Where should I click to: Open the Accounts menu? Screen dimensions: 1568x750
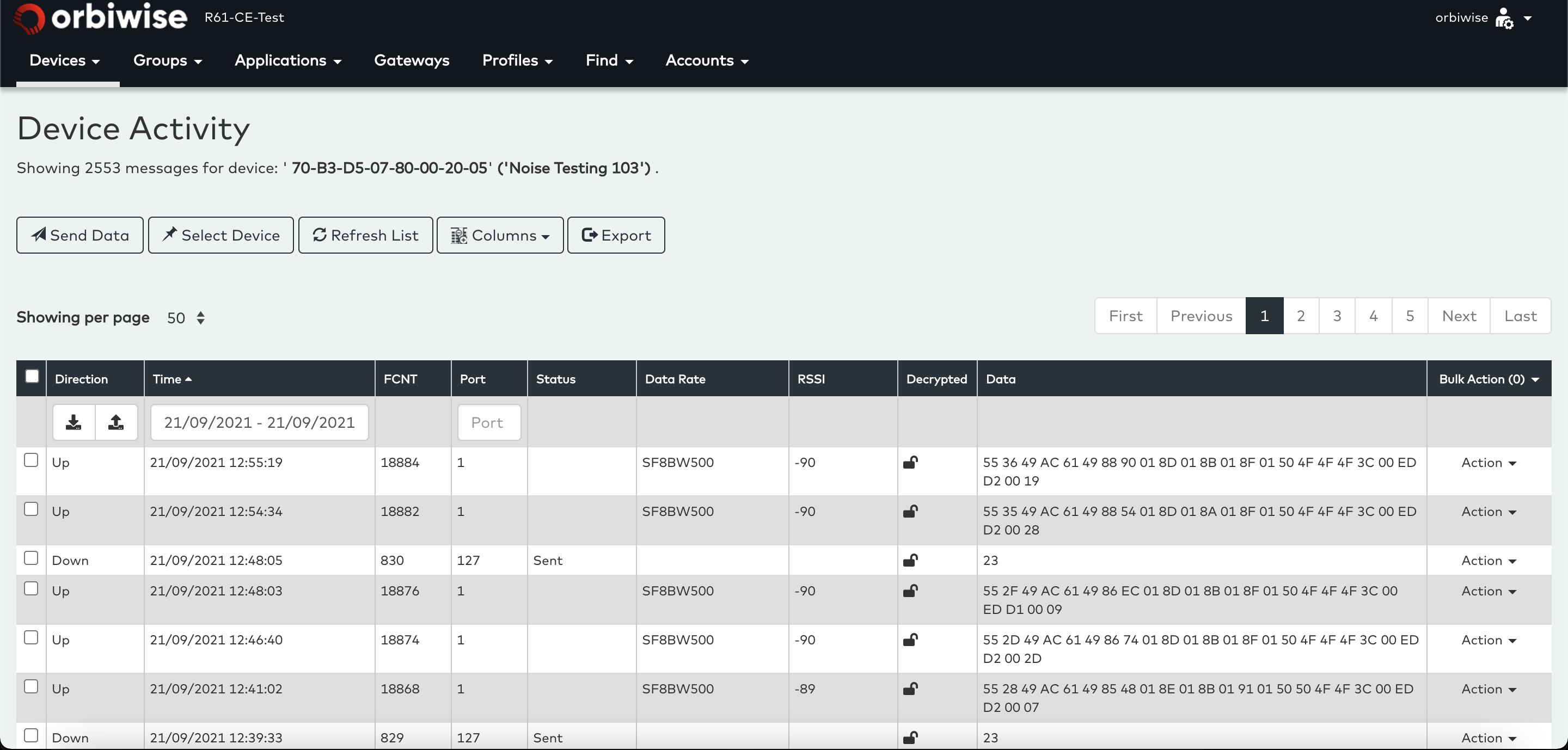[x=707, y=60]
